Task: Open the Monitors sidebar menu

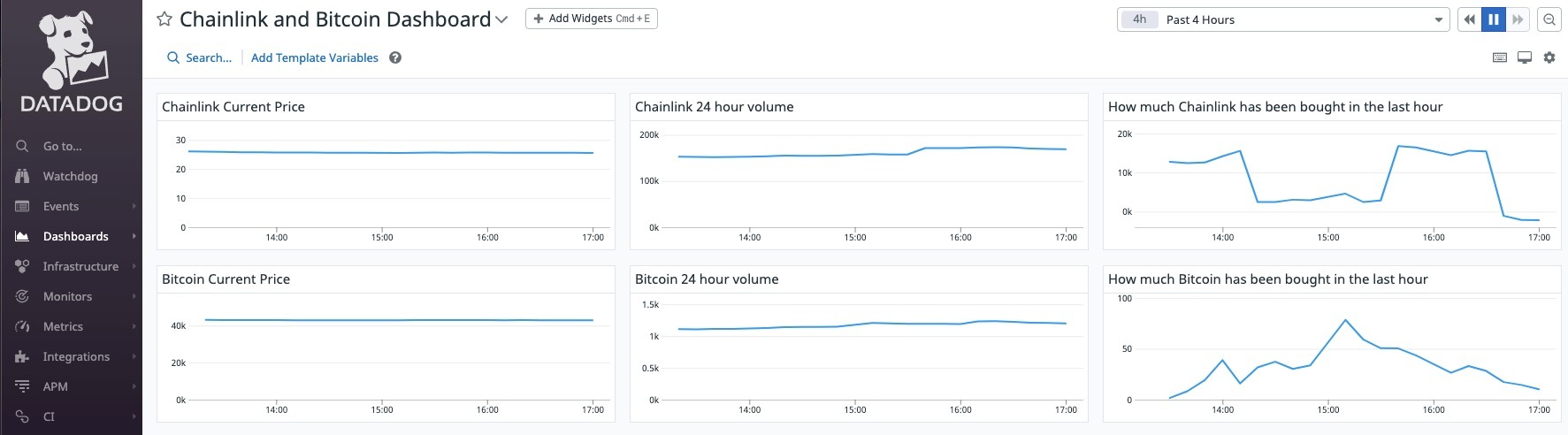Action: click(67, 296)
